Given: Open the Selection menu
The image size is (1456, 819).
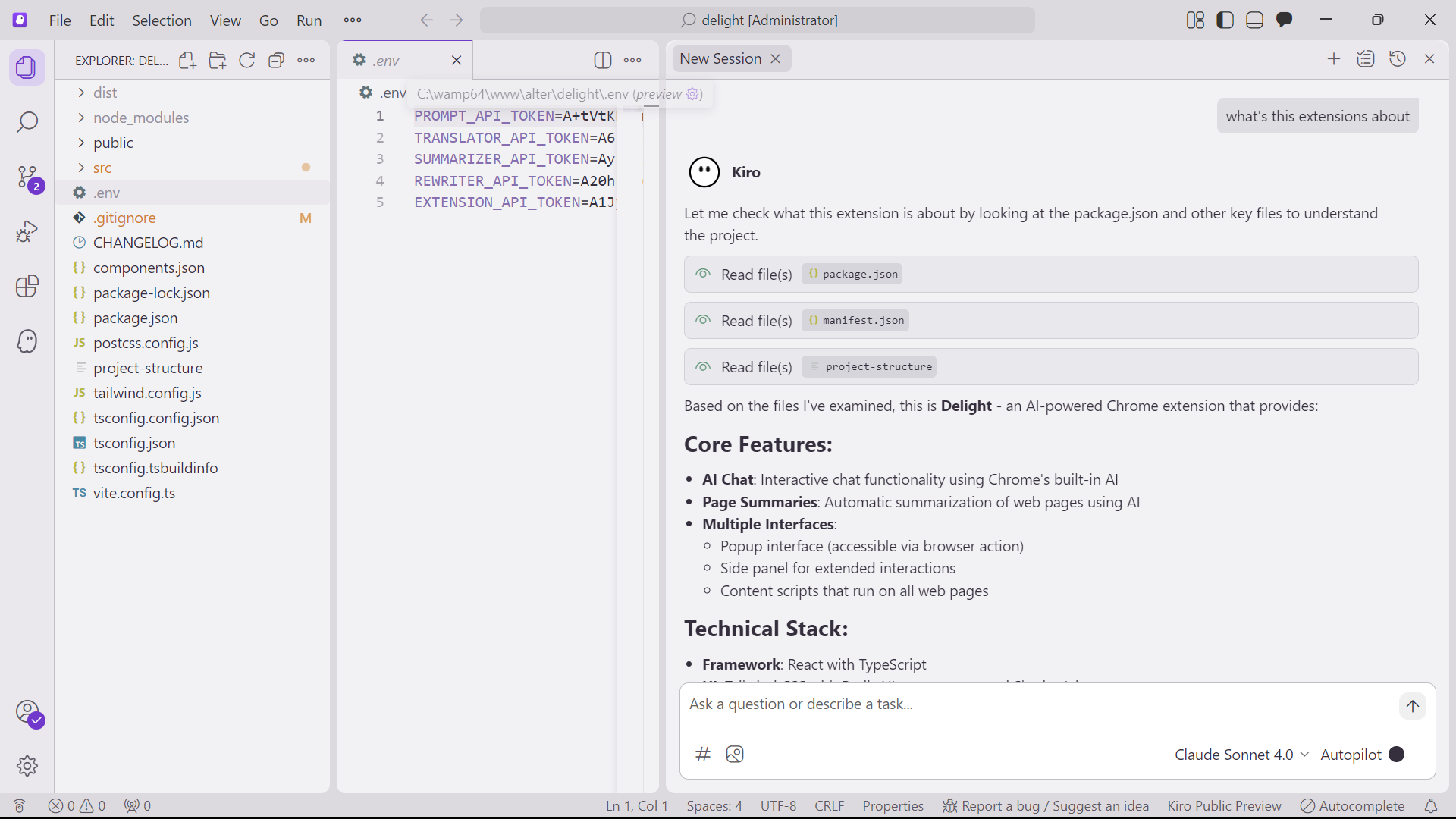Looking at the screenshot, I should tap(162, 20).
